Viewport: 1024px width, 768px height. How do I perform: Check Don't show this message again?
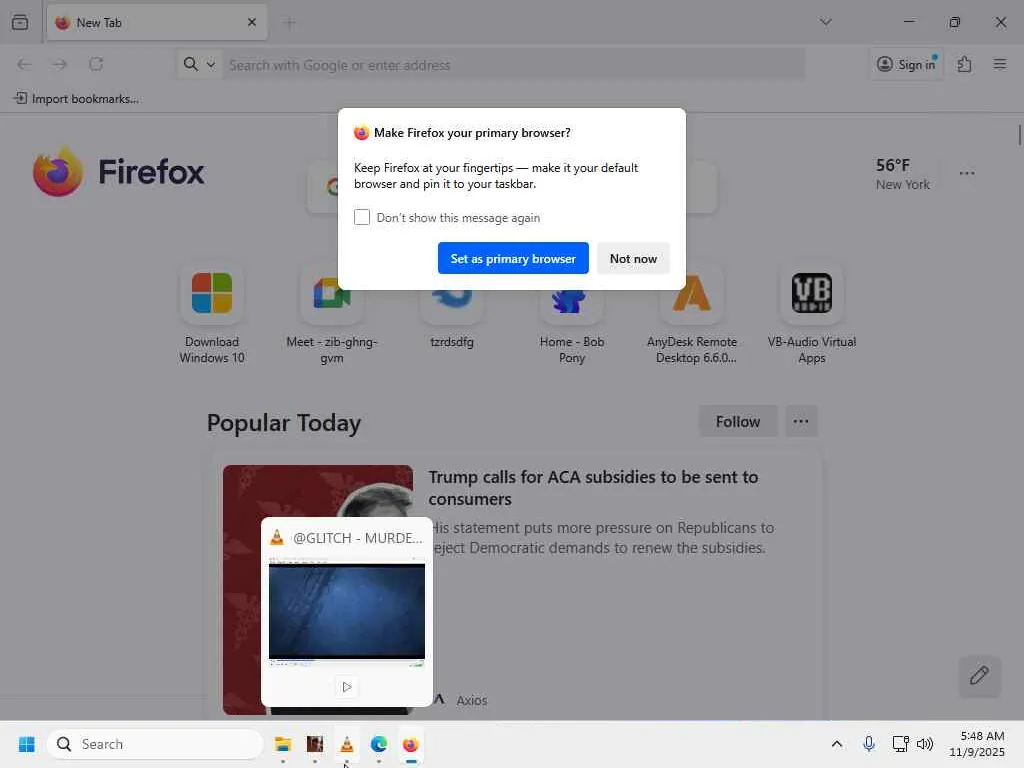pyautogui.click(x=362, y=217)
